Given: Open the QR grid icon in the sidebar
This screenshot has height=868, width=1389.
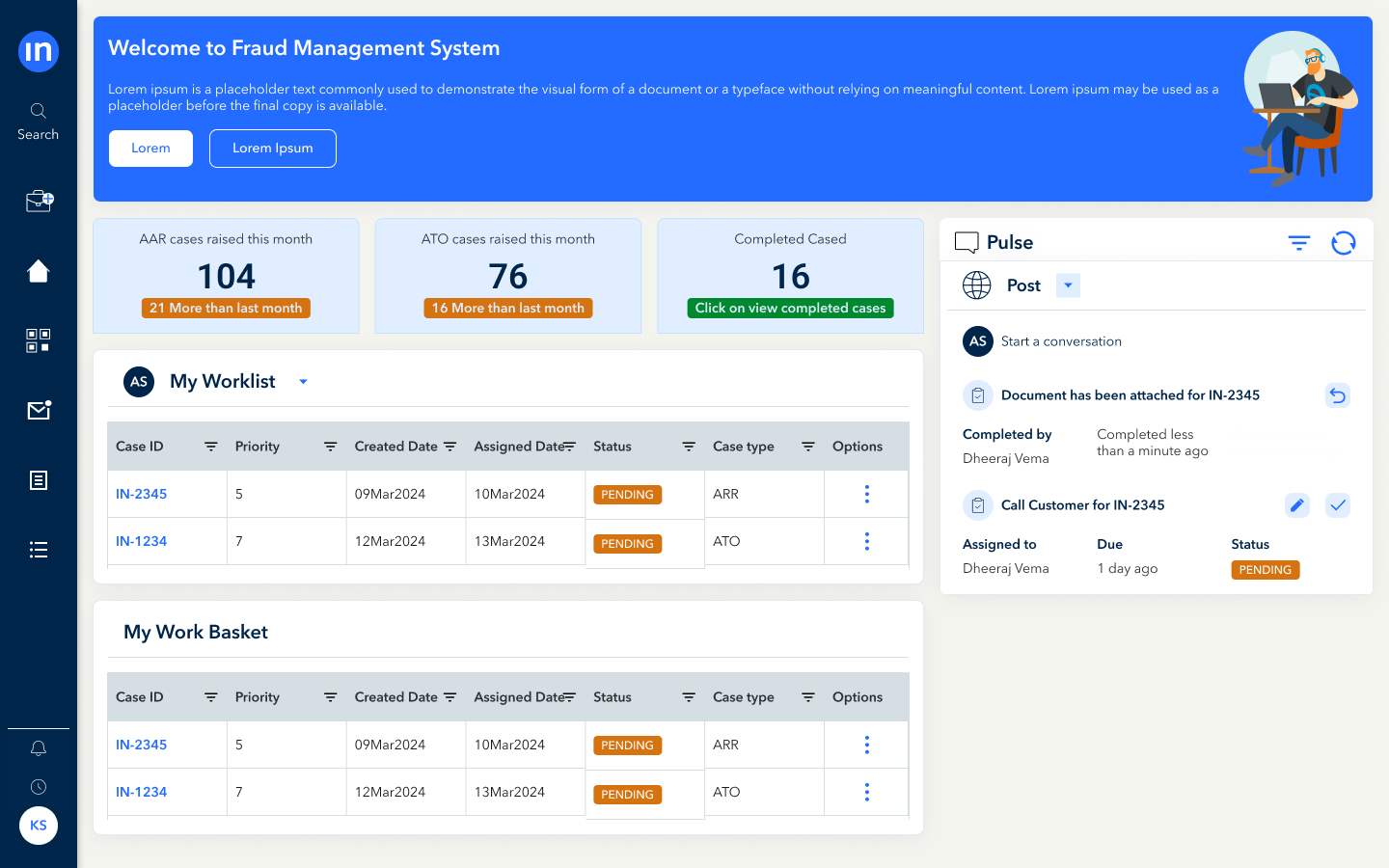Looking at the screenshot, I should click(39, 340).
